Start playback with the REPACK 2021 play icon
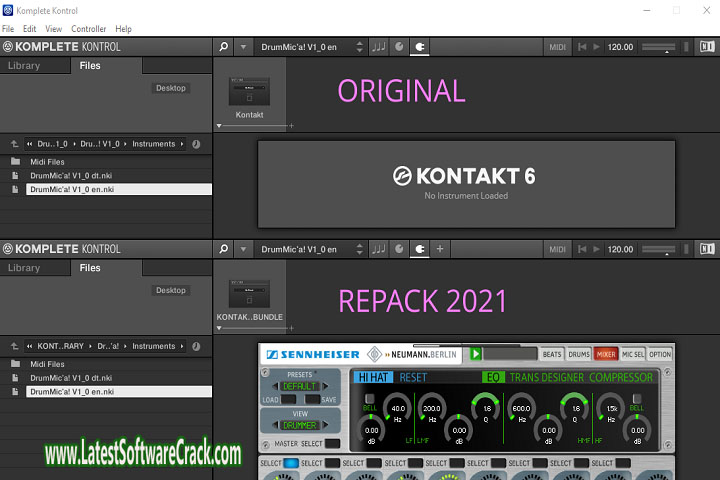720x480 pixels. 596,249
